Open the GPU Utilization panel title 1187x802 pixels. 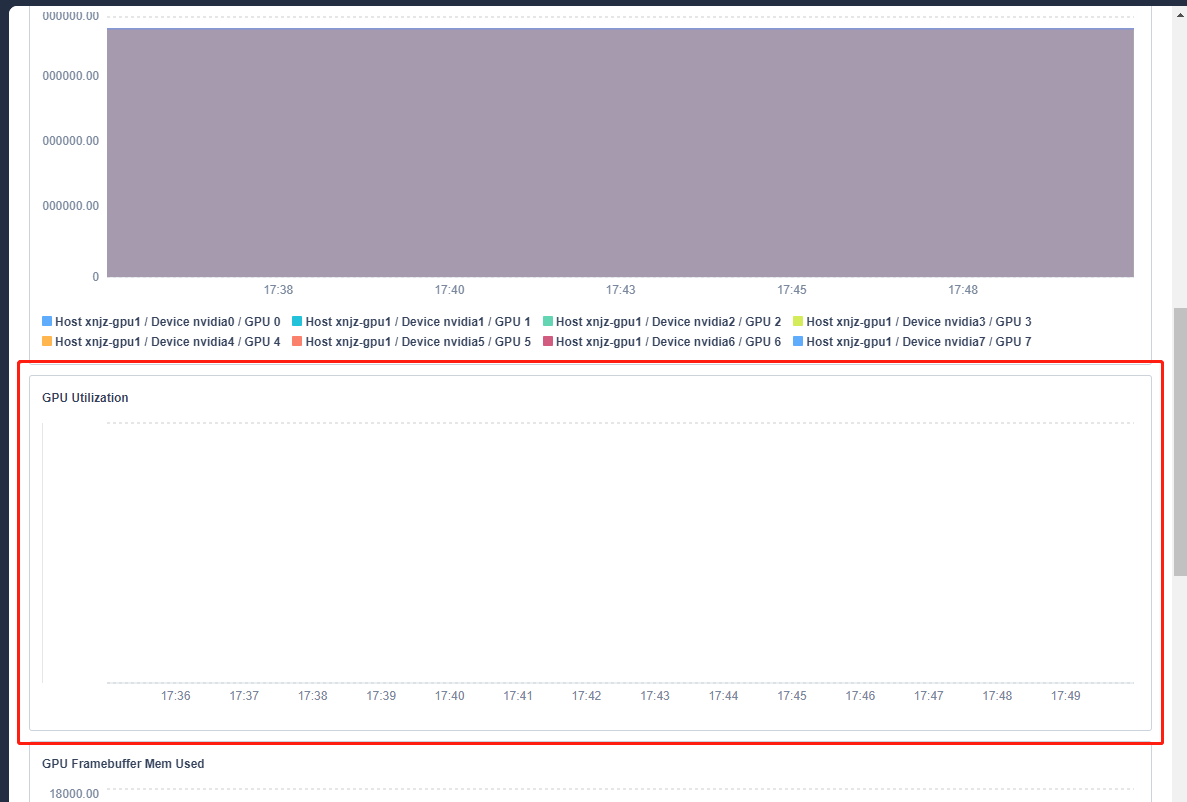[x=83, y=397]
